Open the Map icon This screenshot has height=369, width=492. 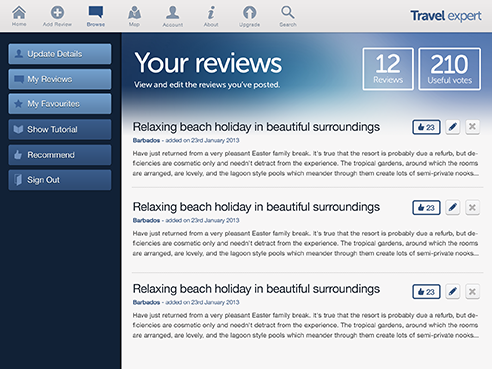[134, 13]
